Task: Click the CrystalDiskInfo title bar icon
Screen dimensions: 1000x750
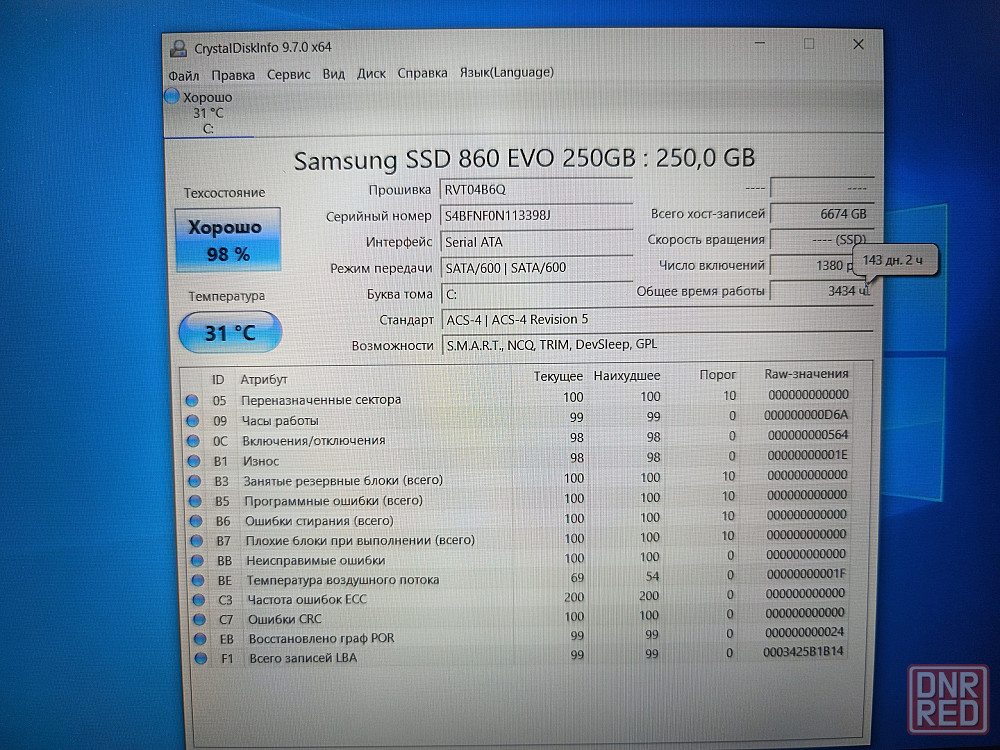Action: [x=179, y=46]
